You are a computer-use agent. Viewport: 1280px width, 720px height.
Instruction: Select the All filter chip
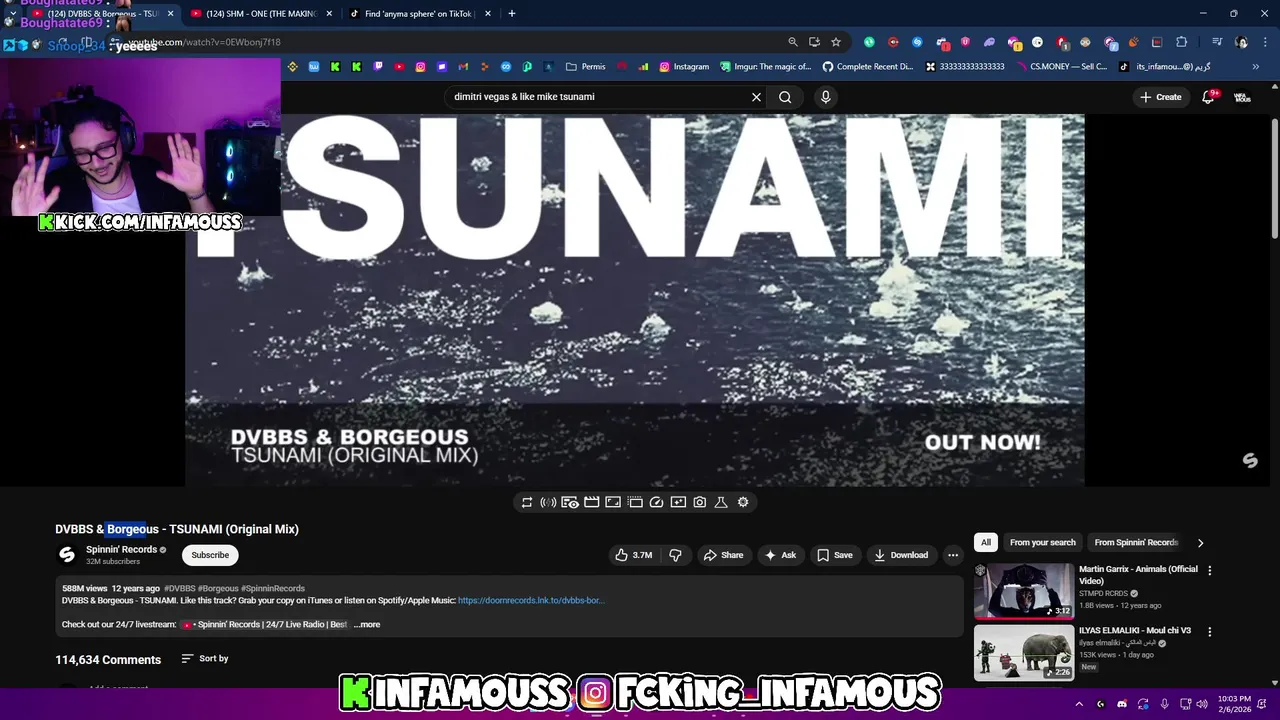[985, 542]
